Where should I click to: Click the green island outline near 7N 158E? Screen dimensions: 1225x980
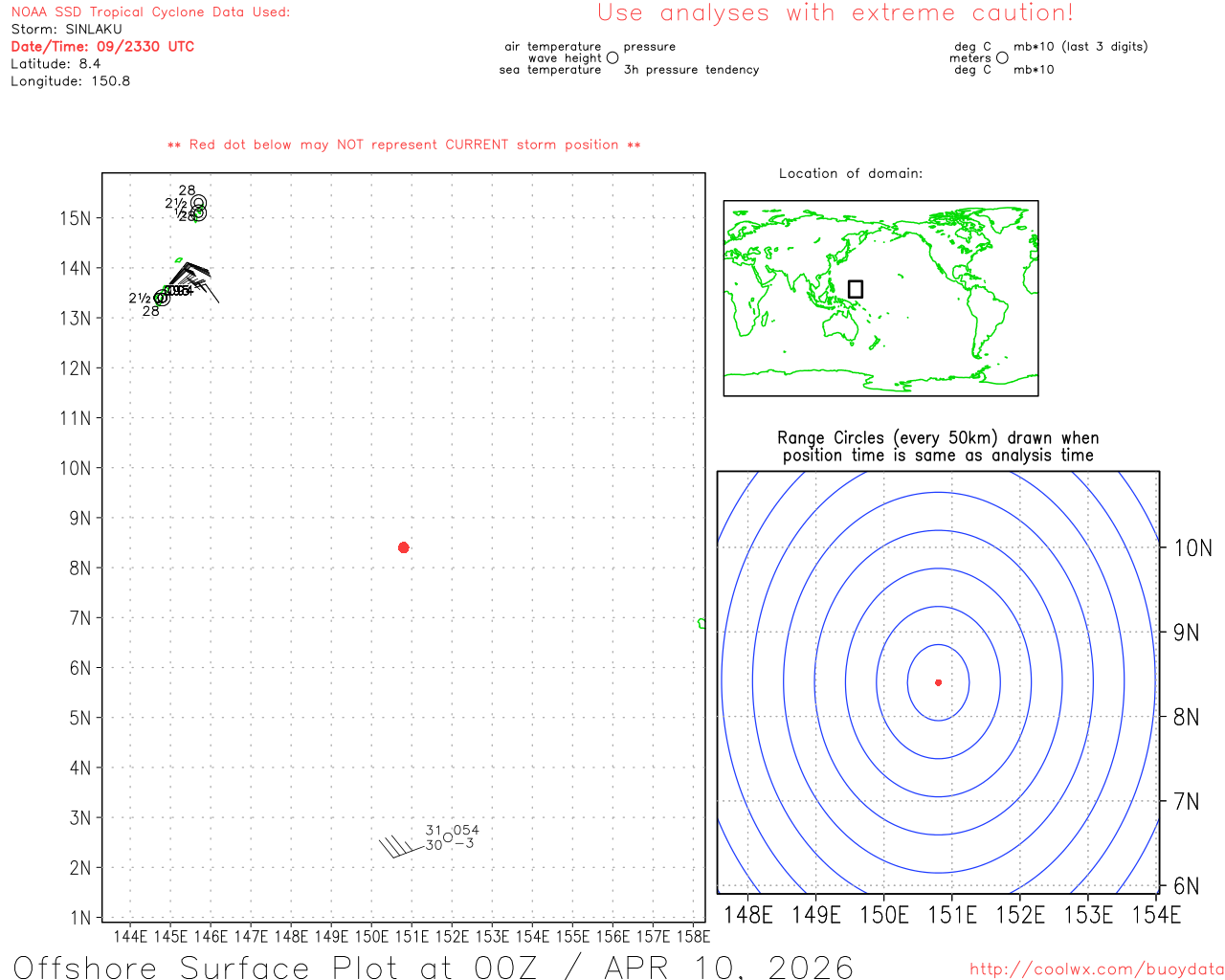pos(702,623)
